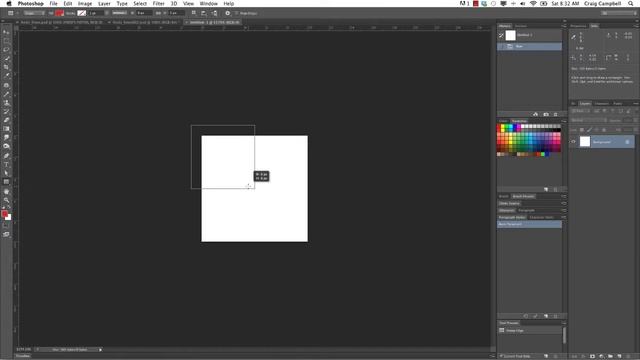Click the lock icon on the Background layer

point(627,142)
